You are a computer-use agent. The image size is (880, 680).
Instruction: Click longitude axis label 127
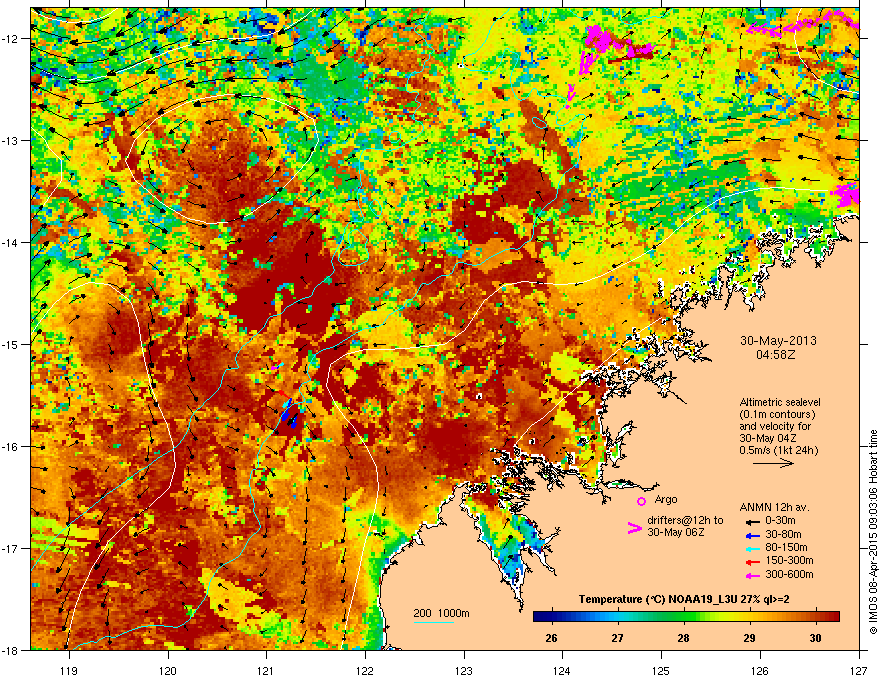click(x=859, y=670)
